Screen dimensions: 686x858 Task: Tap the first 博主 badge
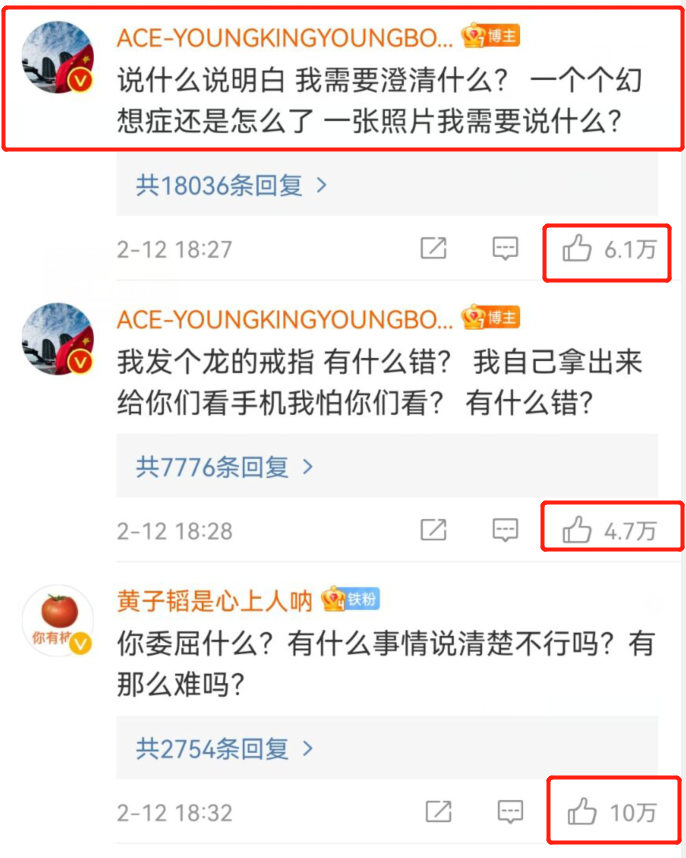pyautogui.click(x=491, y=36)
